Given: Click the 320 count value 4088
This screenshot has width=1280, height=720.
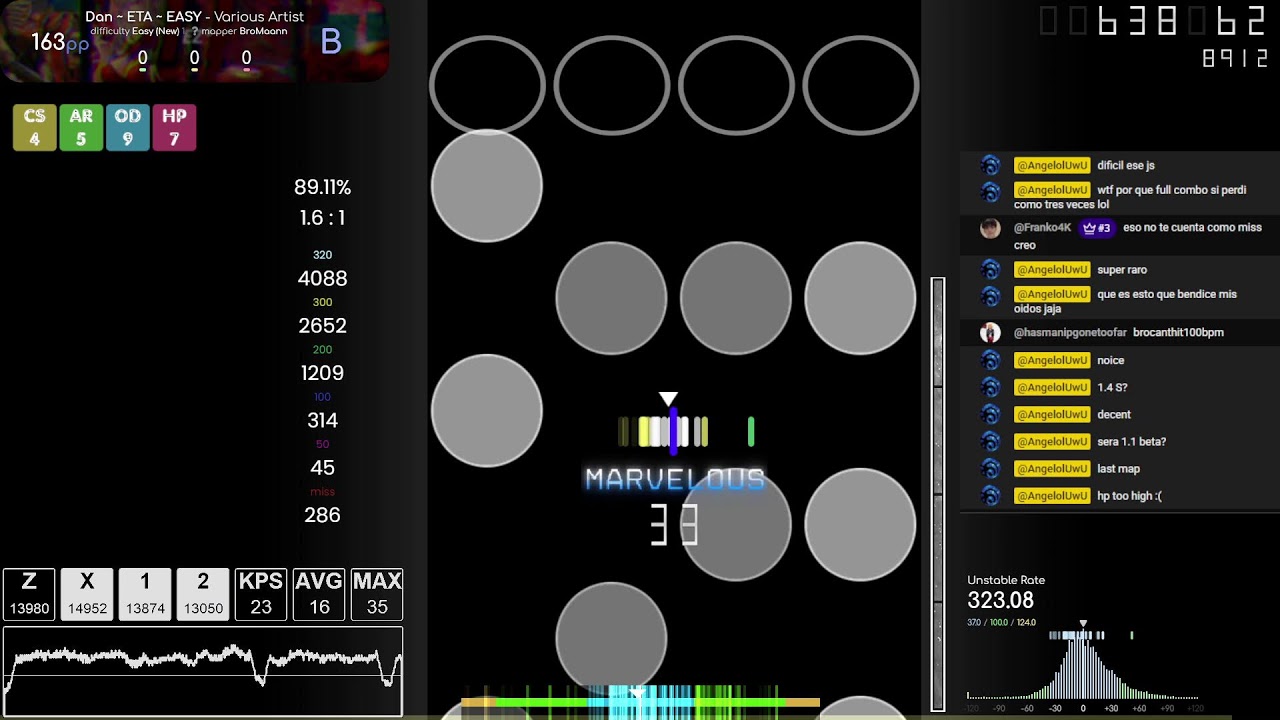Looking at the screenshot, I should 322,279.
